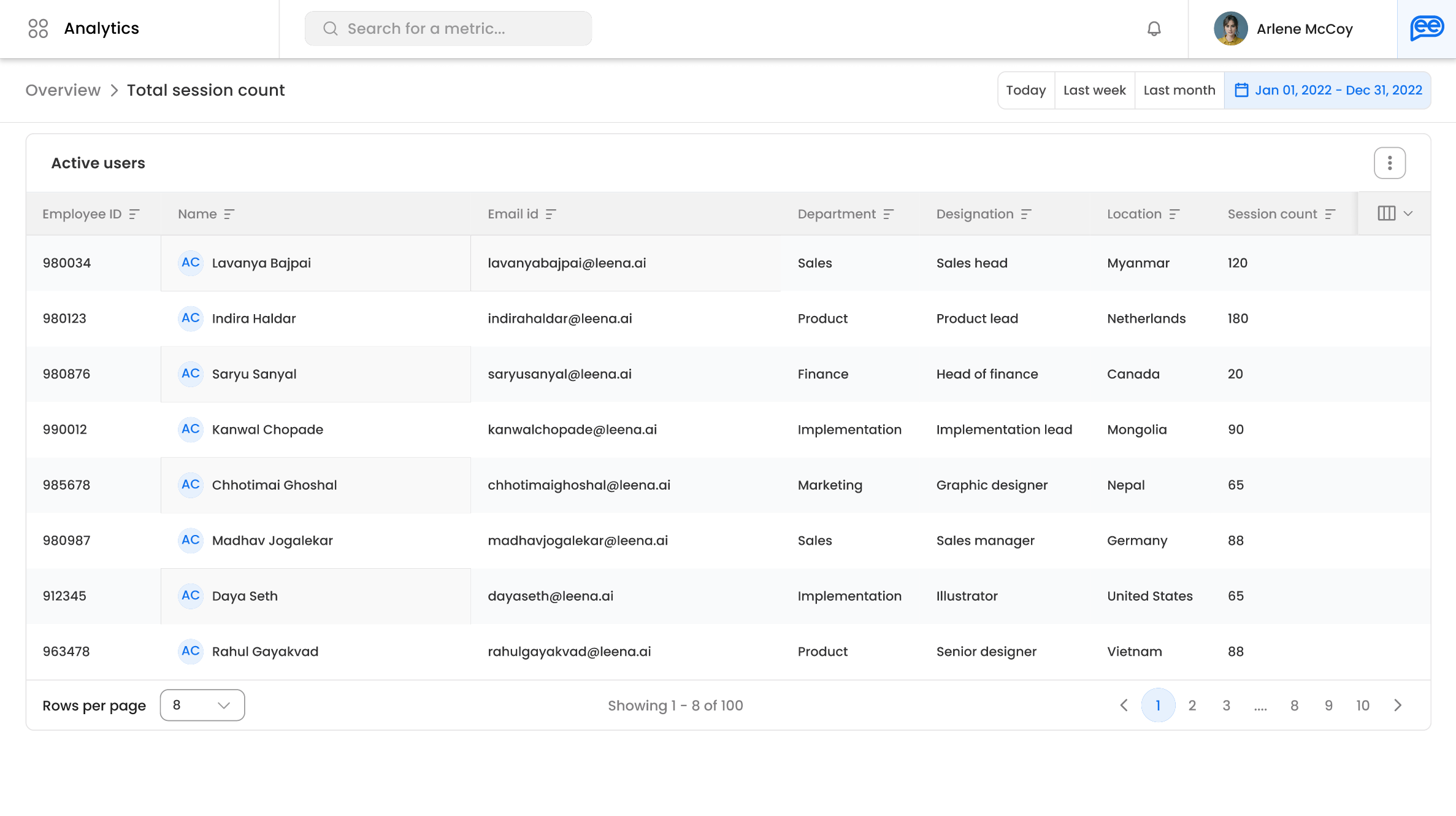
Task: Select the Last week tab
Action: coord(1095,90)
